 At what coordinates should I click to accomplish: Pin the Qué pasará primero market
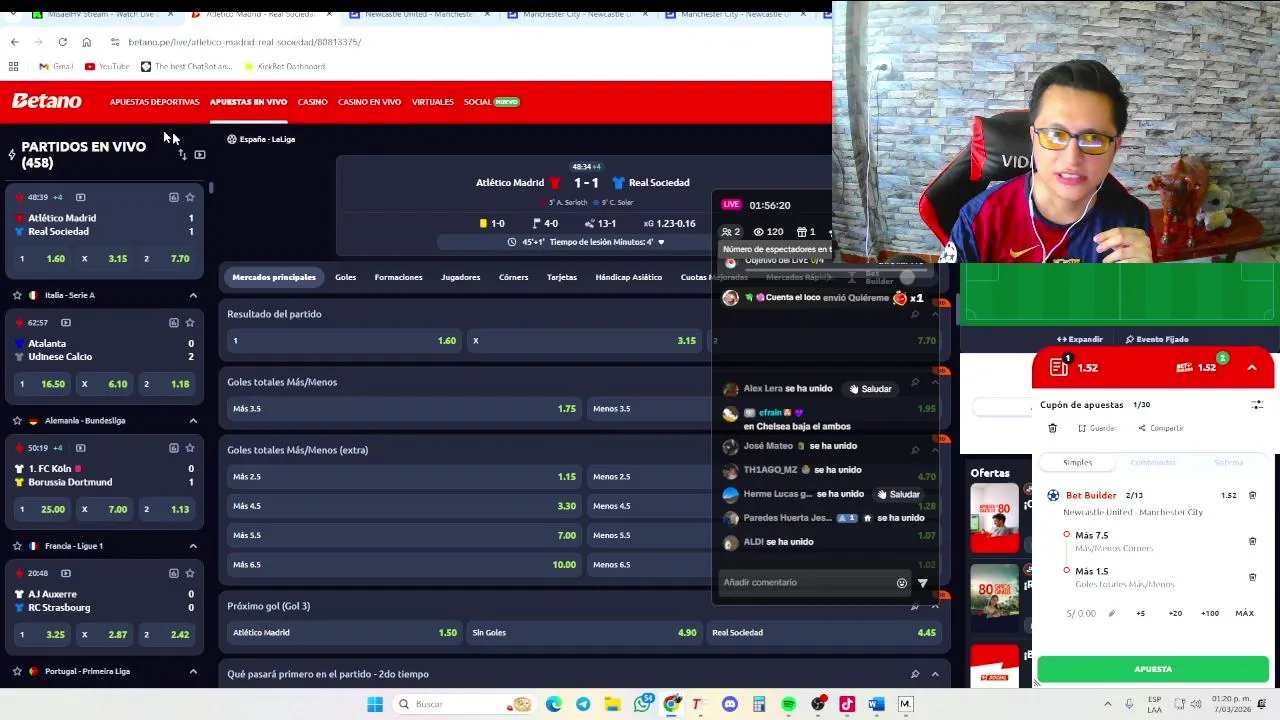coord(915,674)
